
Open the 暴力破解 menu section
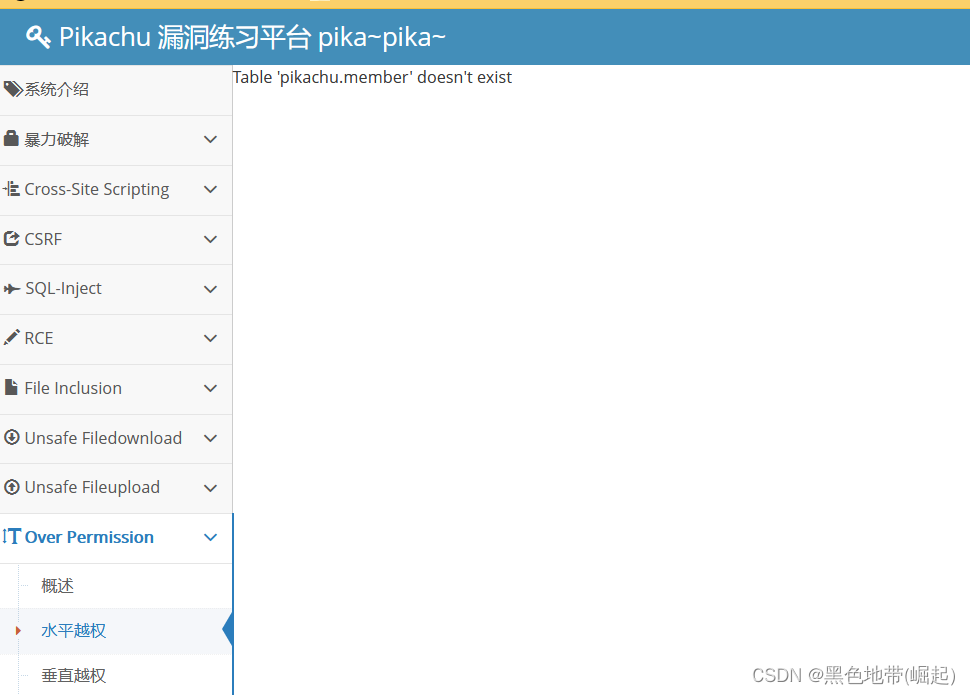point(116,140)
